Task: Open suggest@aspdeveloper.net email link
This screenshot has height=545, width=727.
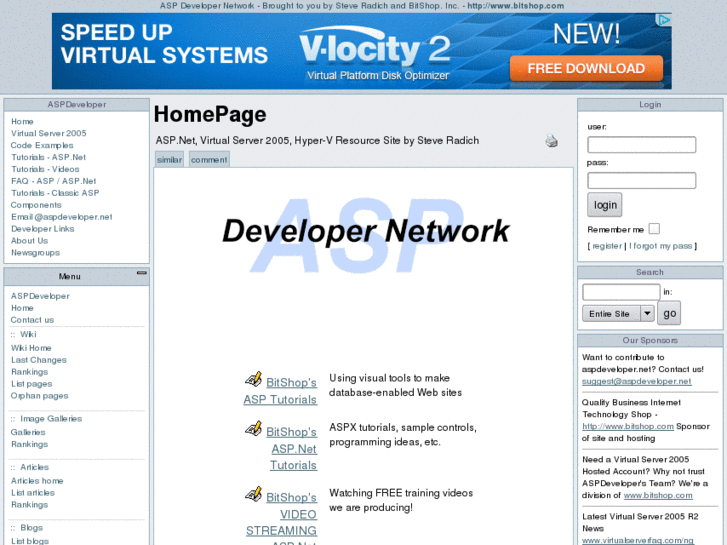Action: [x=637, y=381]
